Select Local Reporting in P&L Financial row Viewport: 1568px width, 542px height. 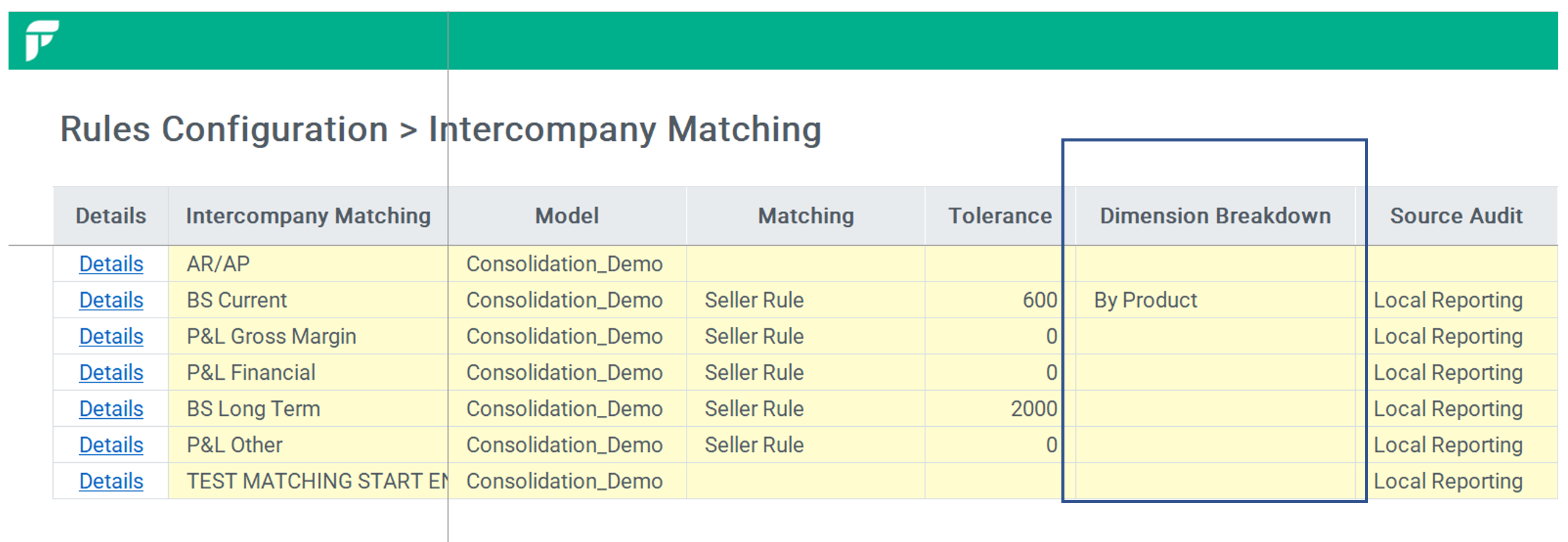(1456, 373)
